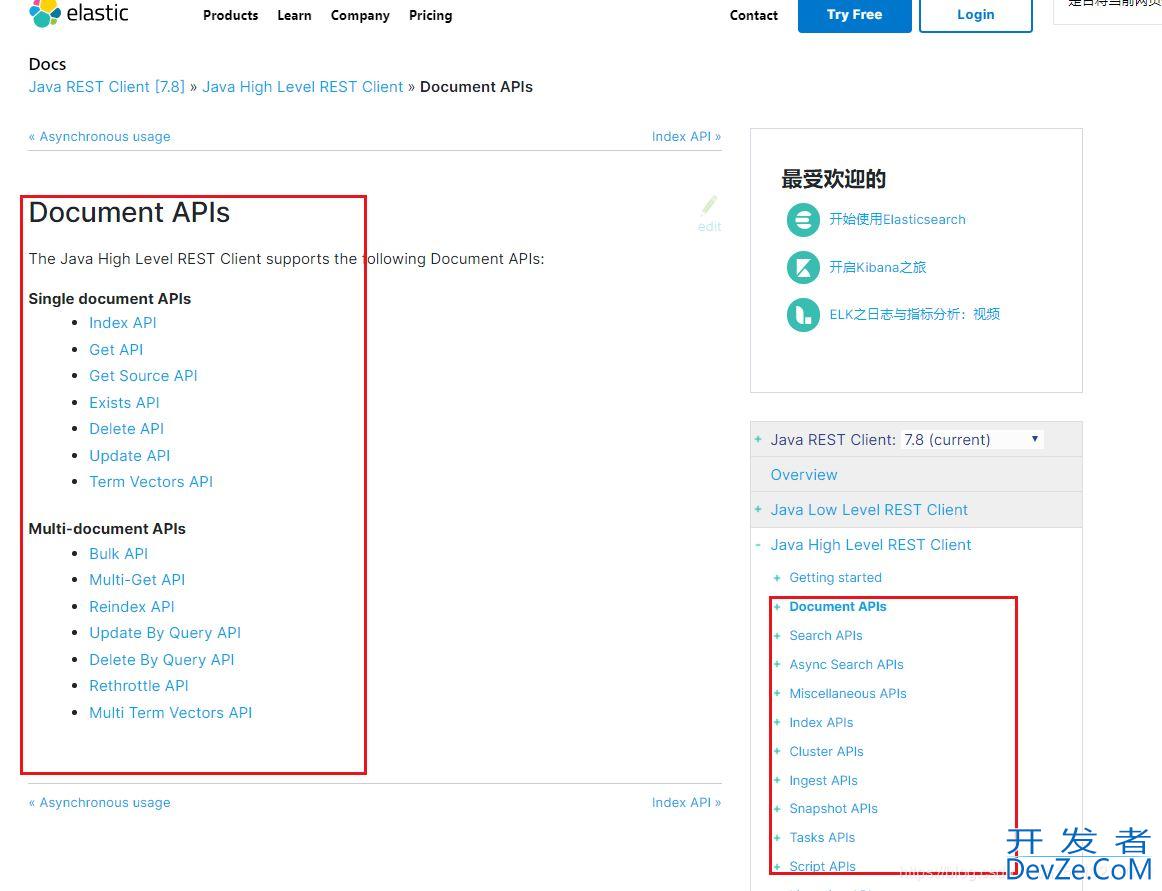Open the Delete By Query API link
This screenshot has width=1162, height=891.
(162, 660)
